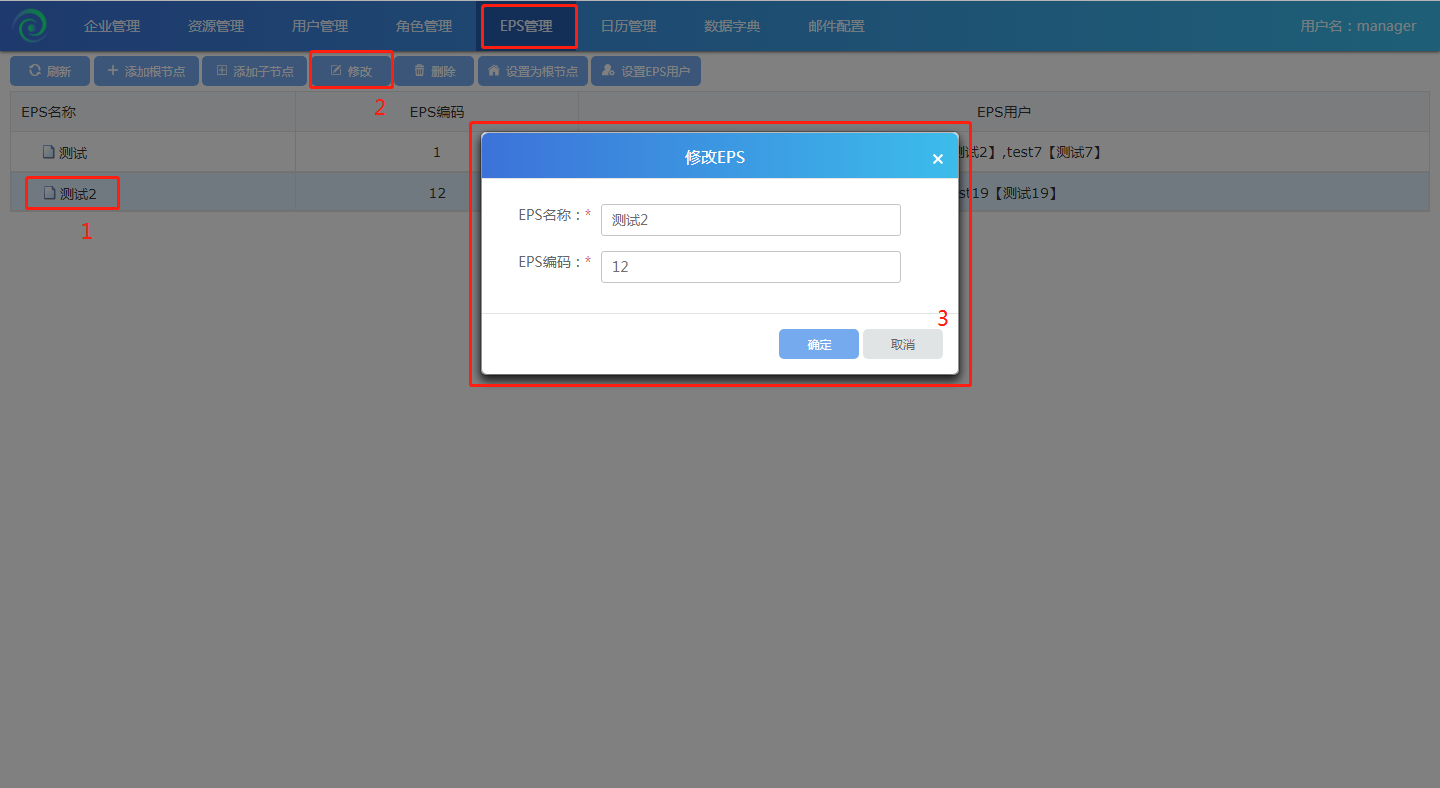Screen dimensions: 1440x788
Task: Open the 资源管理 menu
Action: click(216, 26)
